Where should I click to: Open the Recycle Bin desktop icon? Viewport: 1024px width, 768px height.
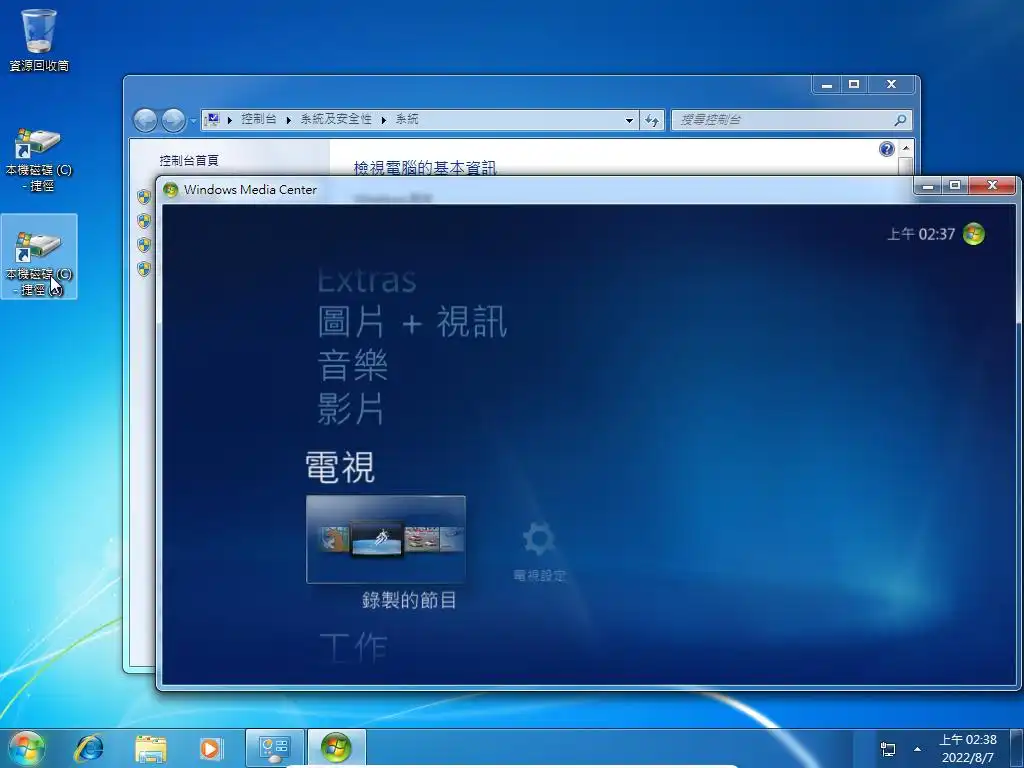coord(39,39)
